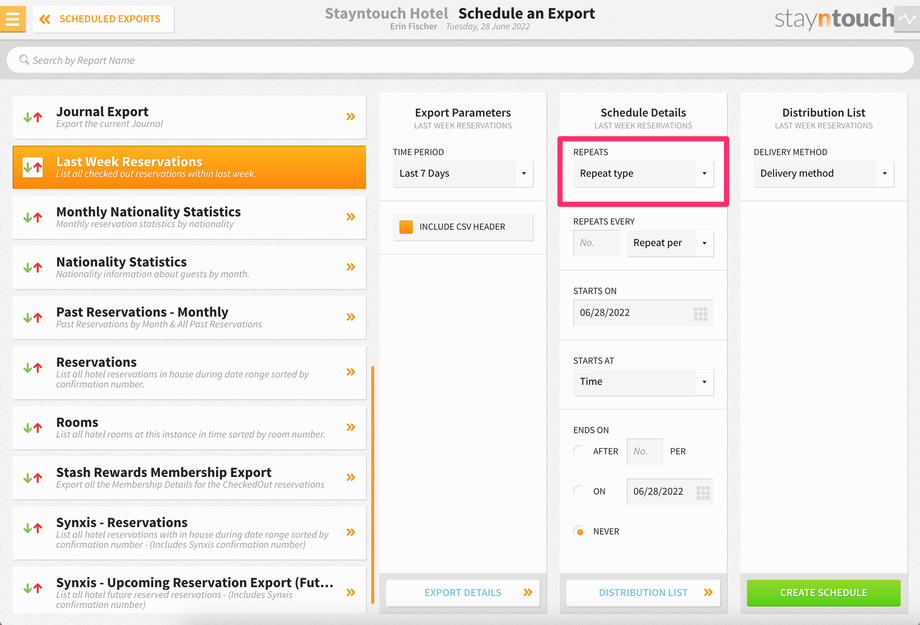The image size is (920, 625).
Task: Toggle the Include CSV Header checkbox
Action: 406,227
